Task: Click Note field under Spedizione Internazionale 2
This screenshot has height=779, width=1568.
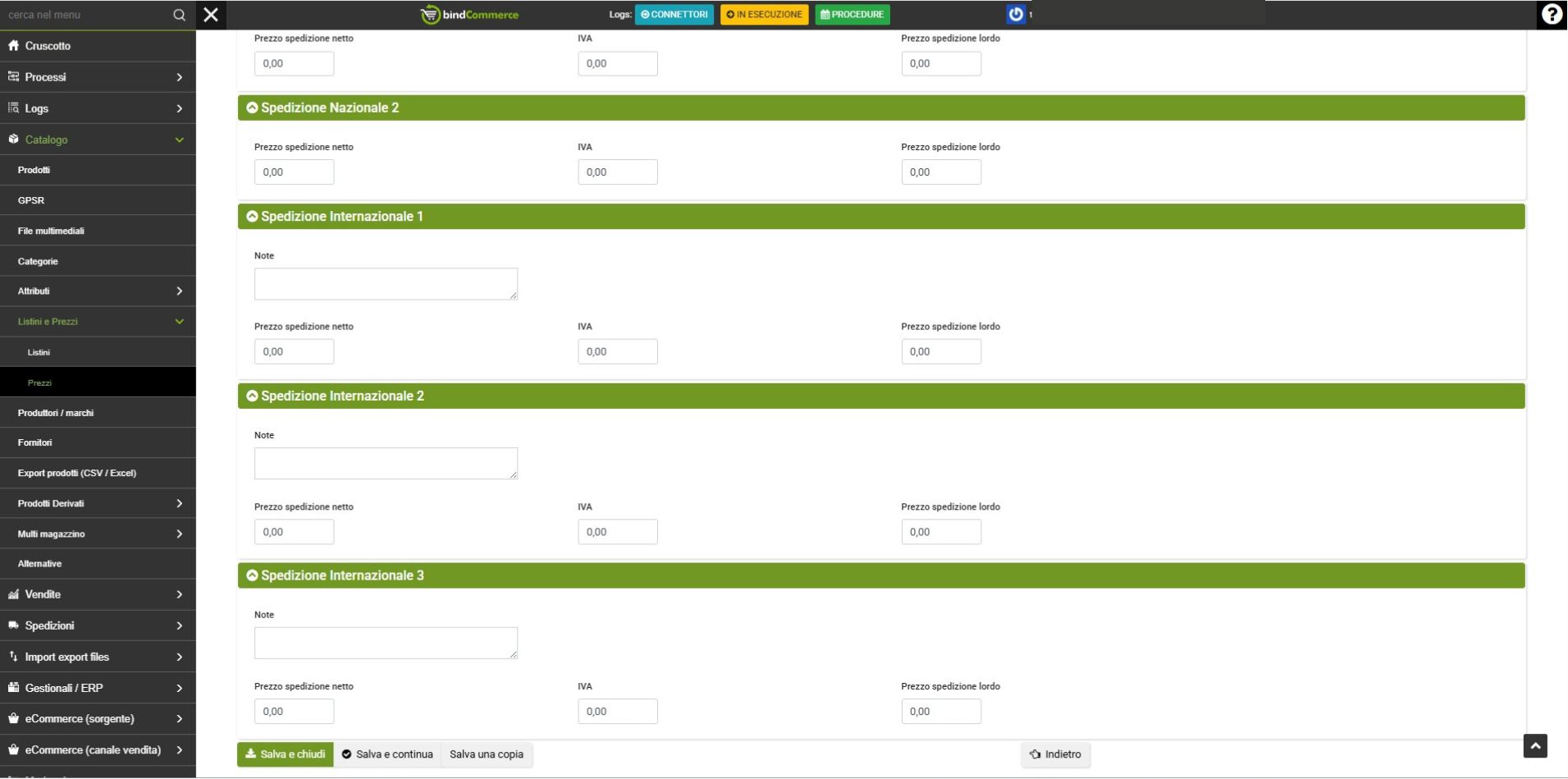Action: 386,464
